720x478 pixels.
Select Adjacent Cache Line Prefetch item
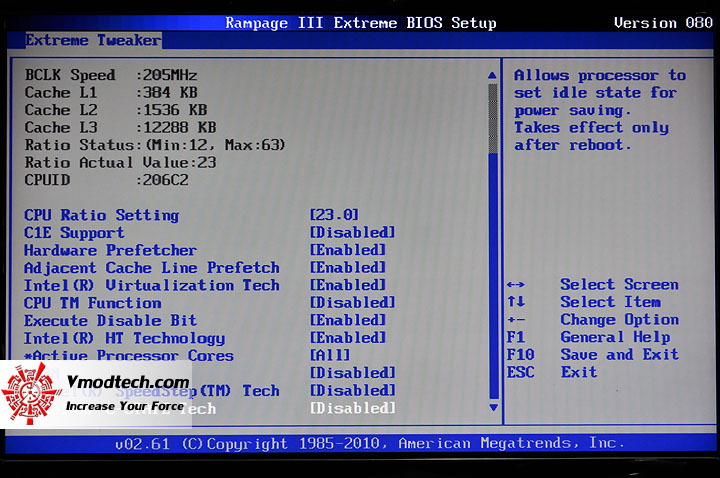(x=152, y=268)
